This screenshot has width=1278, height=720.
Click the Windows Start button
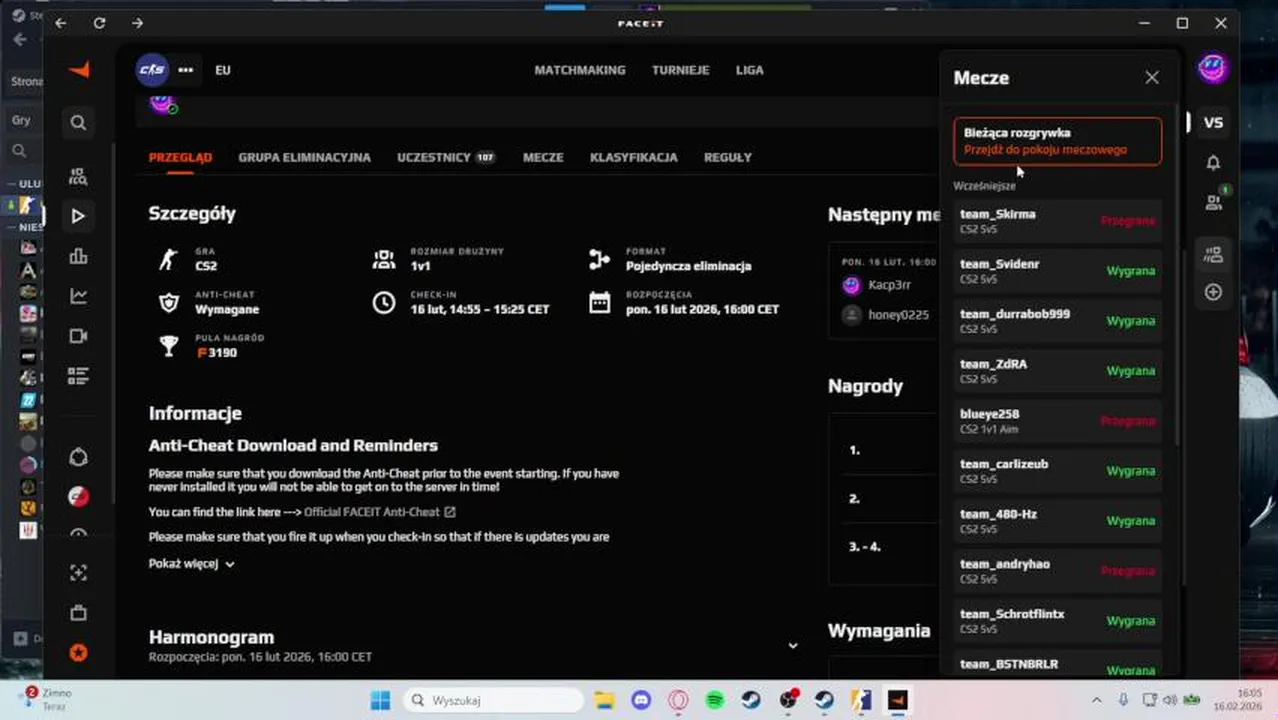380,700
